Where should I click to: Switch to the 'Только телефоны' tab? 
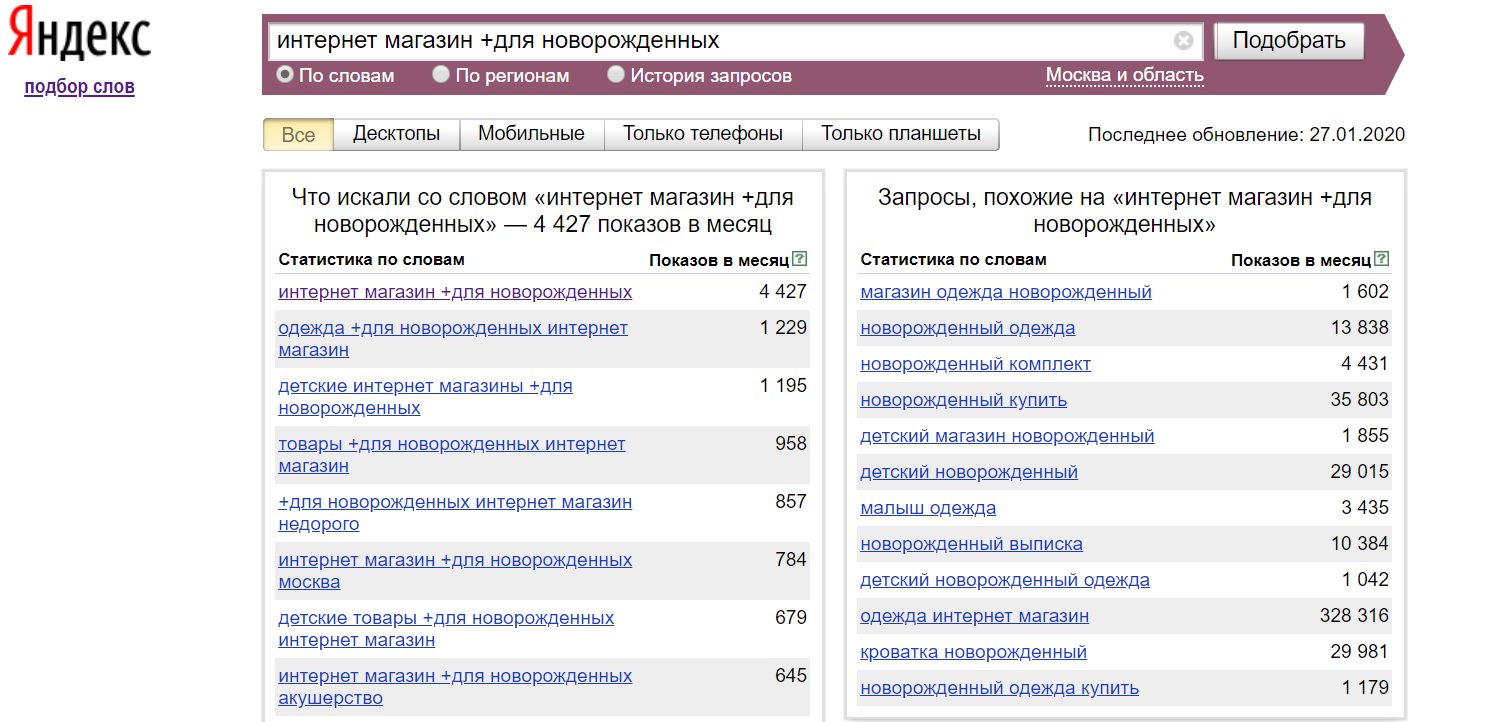point(703,134)
